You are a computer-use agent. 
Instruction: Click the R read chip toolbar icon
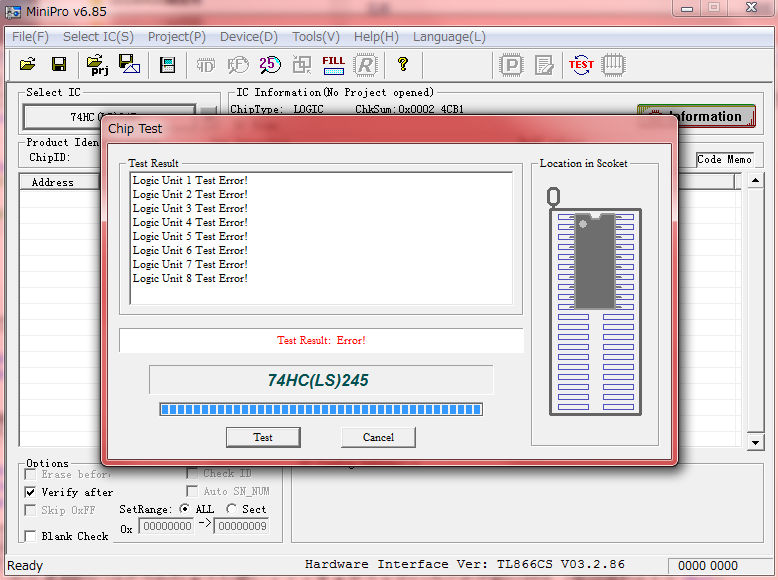tap(365, 65)
